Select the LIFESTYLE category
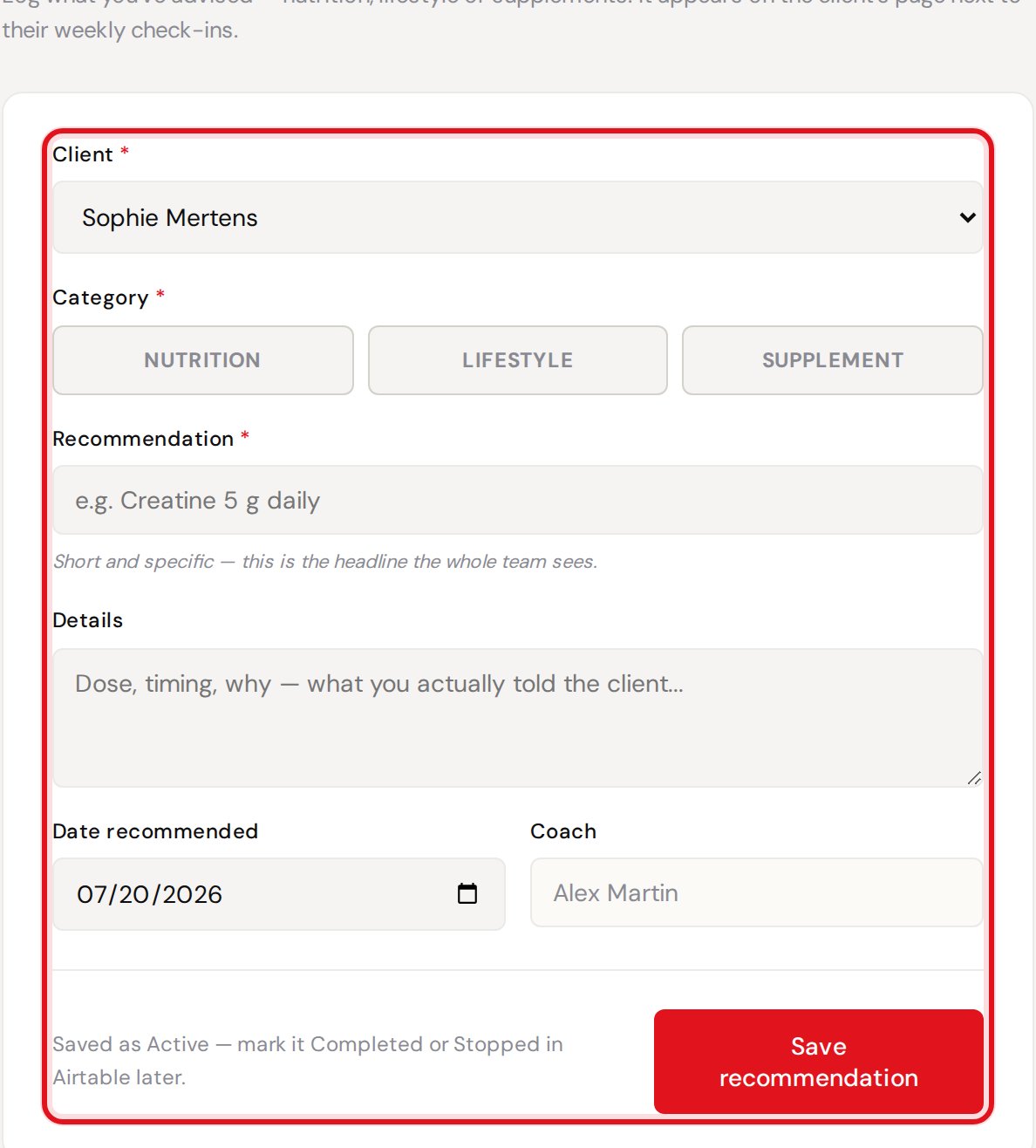Screen dimensions: 1036x1148 pyautogui.click(x=518, y=360)
